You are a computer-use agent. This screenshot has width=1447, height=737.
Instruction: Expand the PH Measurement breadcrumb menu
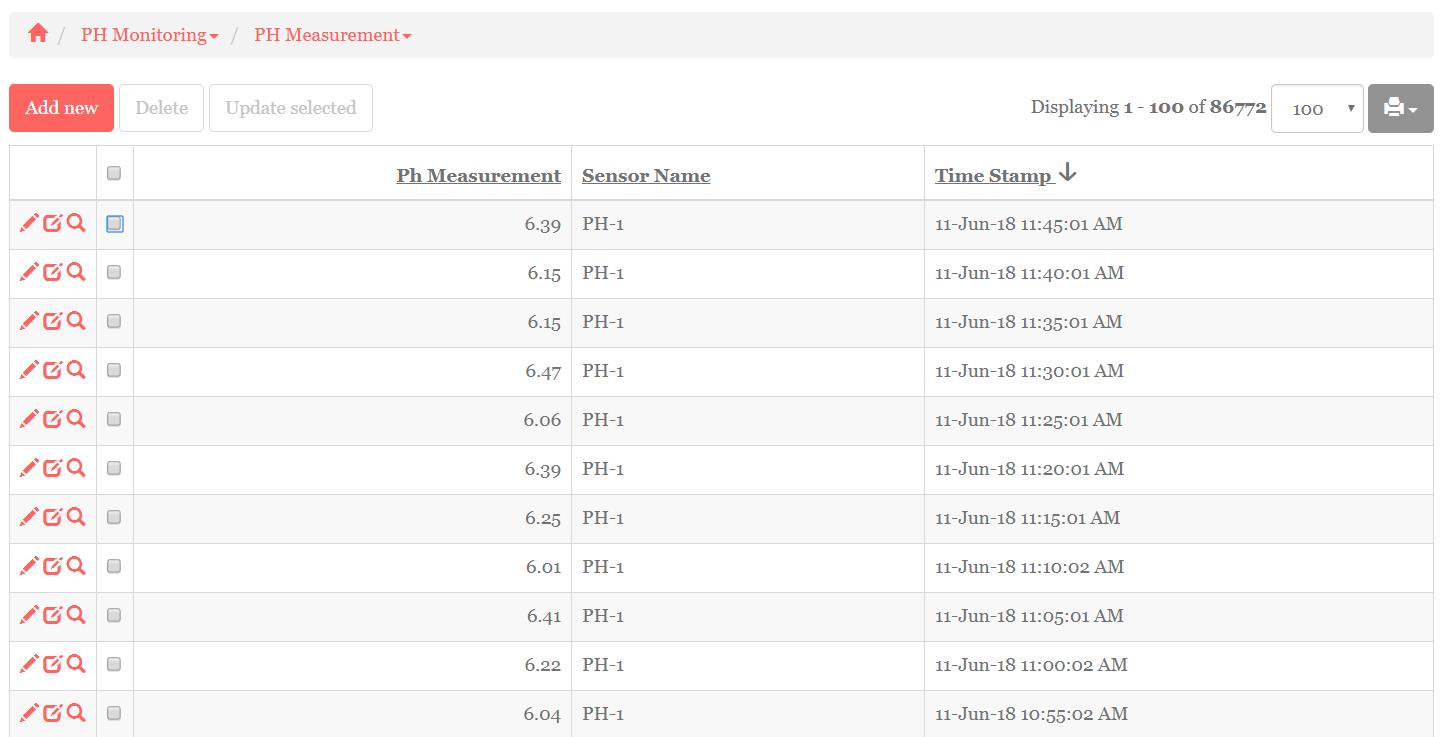click(332, 35)
